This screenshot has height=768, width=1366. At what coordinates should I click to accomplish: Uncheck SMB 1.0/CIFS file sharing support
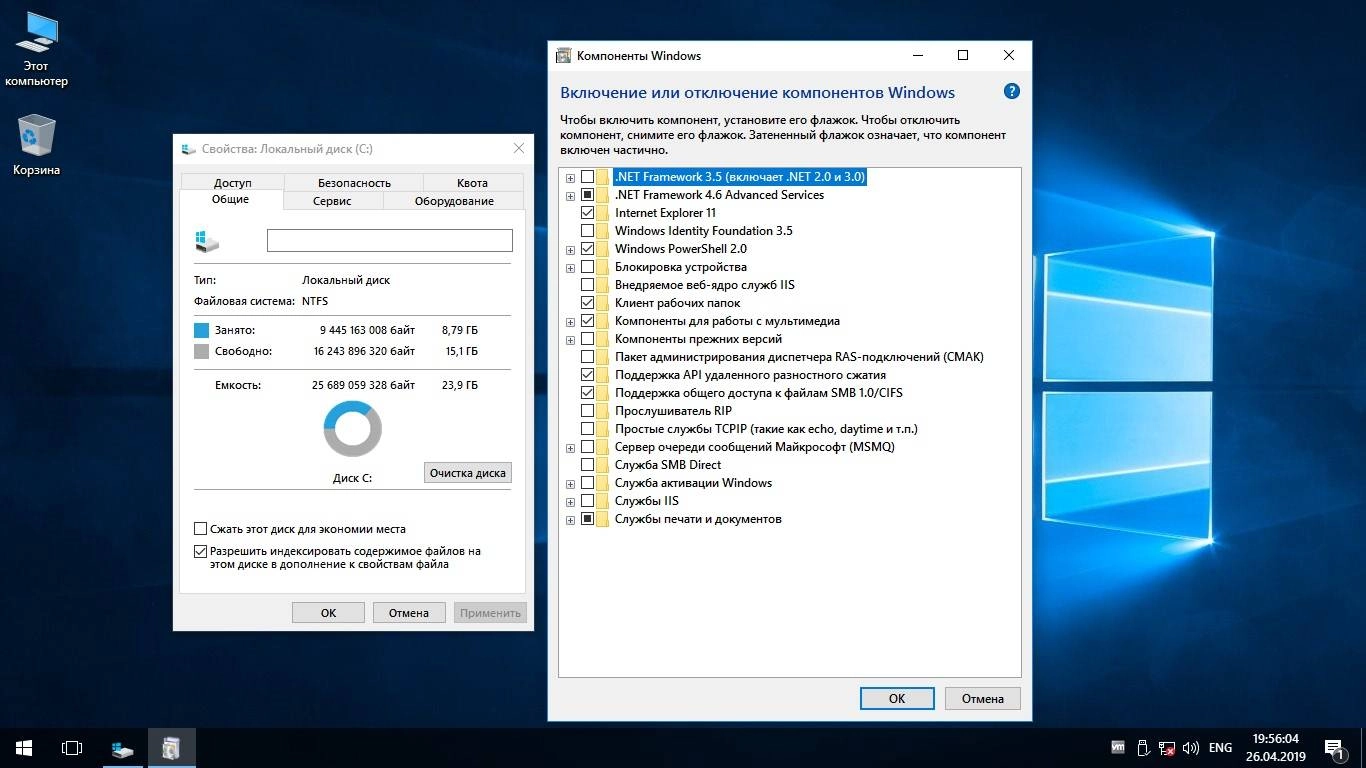point(587,393)
